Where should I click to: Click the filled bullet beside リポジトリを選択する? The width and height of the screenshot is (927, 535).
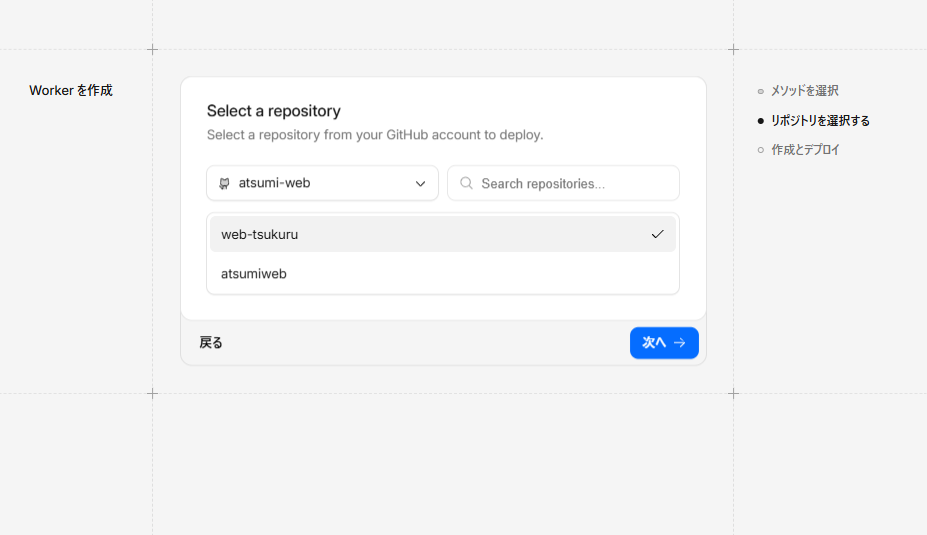click(x=761, y=121)
